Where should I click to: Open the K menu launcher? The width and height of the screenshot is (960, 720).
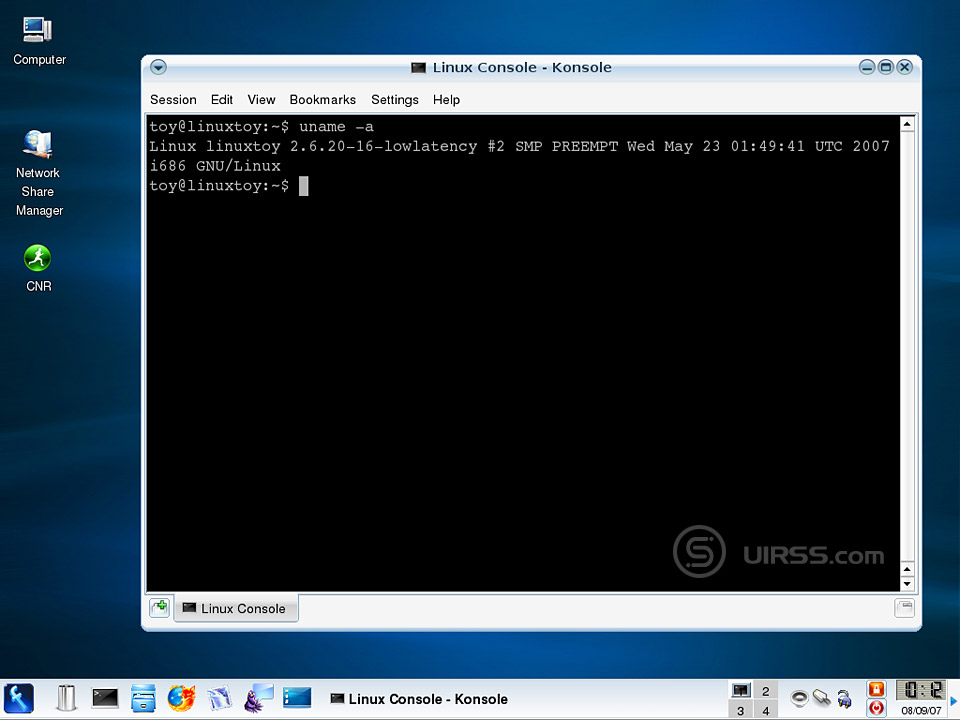point(19,697)
